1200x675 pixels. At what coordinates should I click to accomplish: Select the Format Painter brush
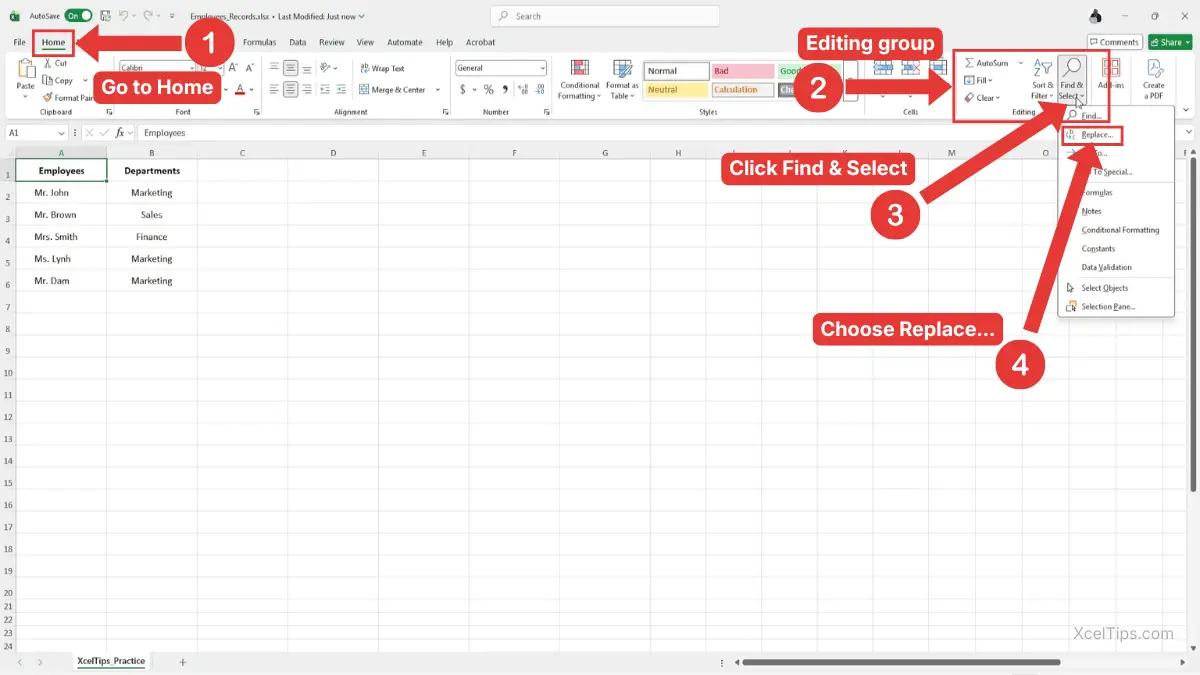click(47, 98)
